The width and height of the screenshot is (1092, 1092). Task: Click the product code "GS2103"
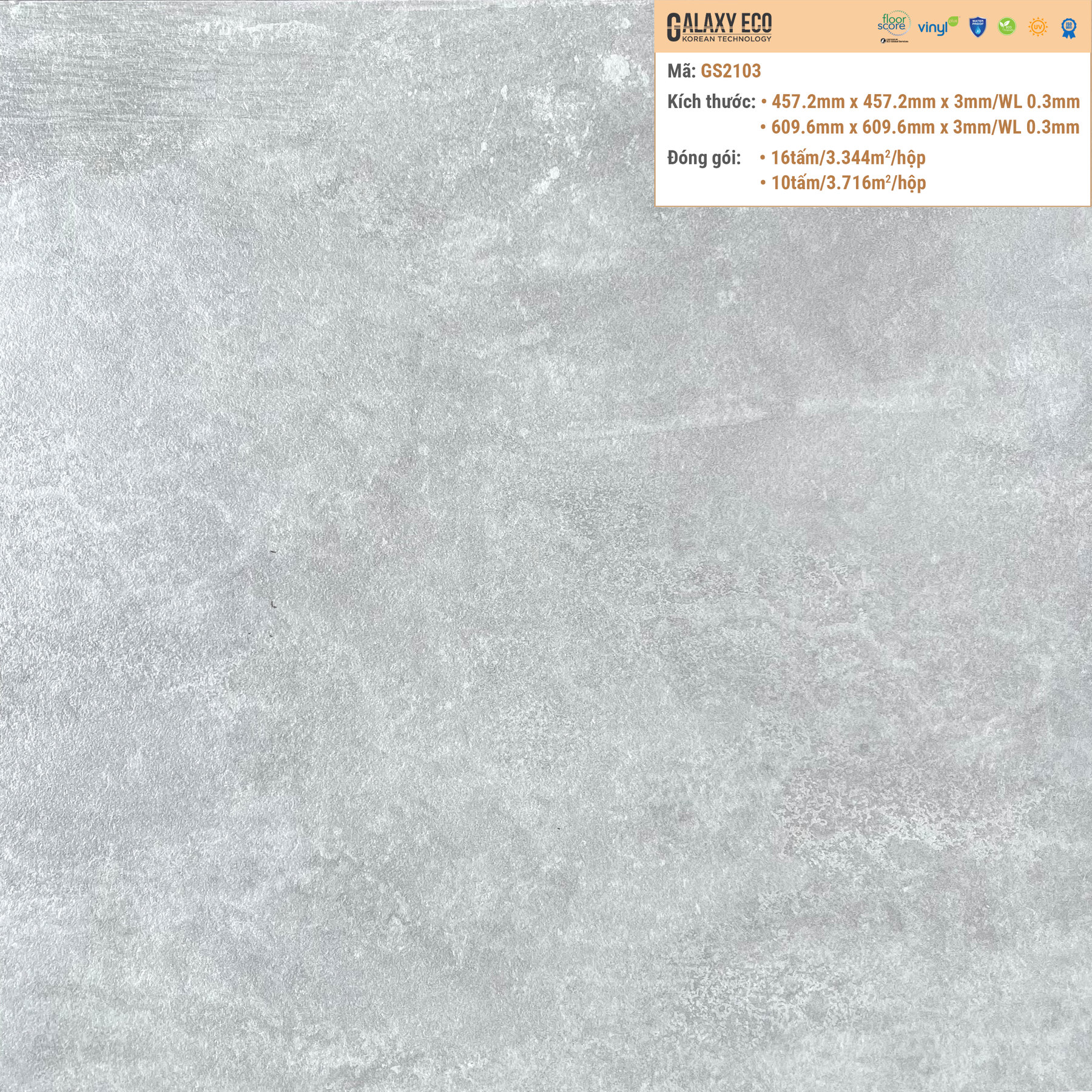(730, 71)
